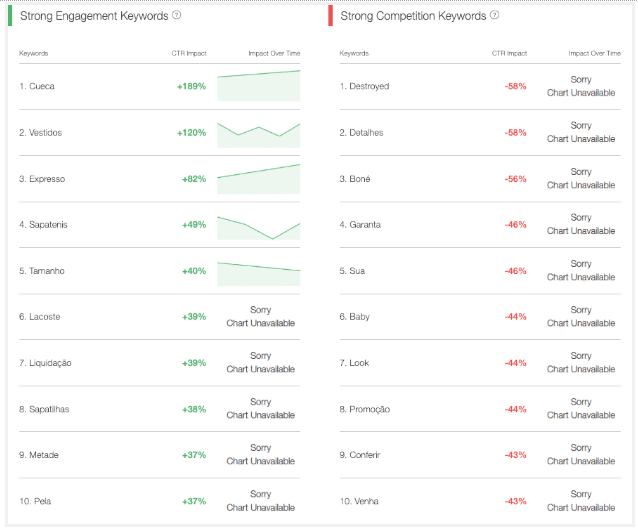Click the +82% CTR impact value
The height and width of the screenshot is (529, 638).
(x=194, y=179)
